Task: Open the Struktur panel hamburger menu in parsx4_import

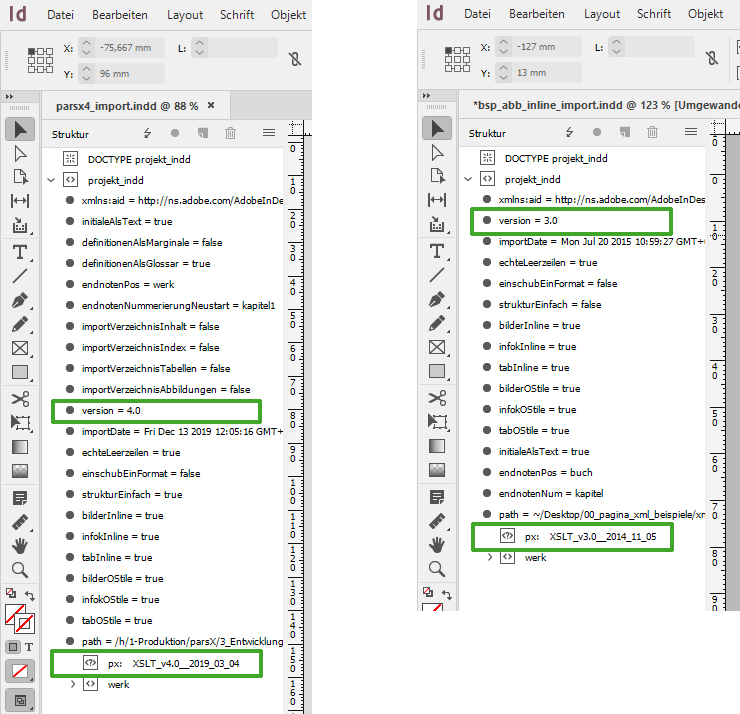Action: coord(269,133)
